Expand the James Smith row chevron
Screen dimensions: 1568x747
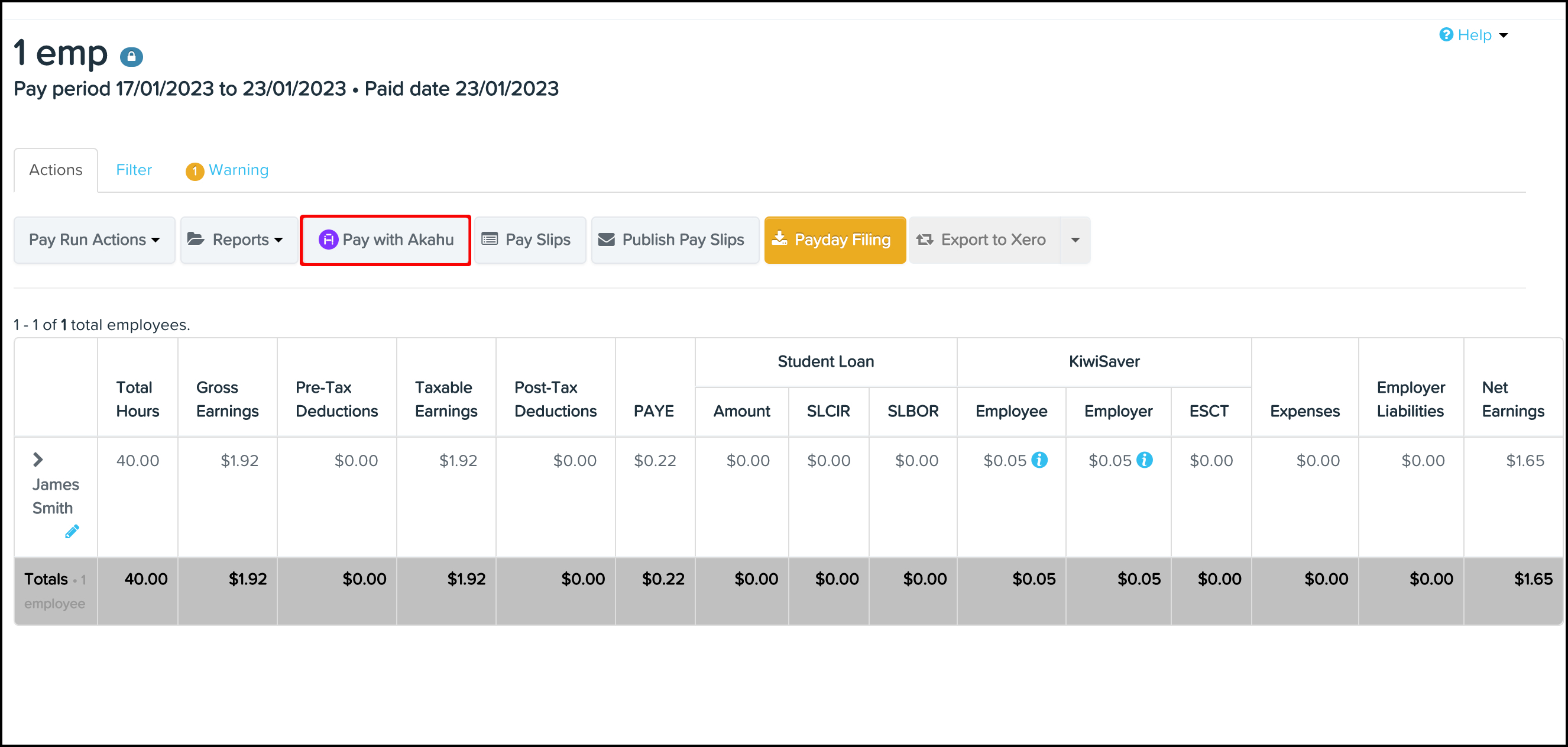tap(38, 460)
